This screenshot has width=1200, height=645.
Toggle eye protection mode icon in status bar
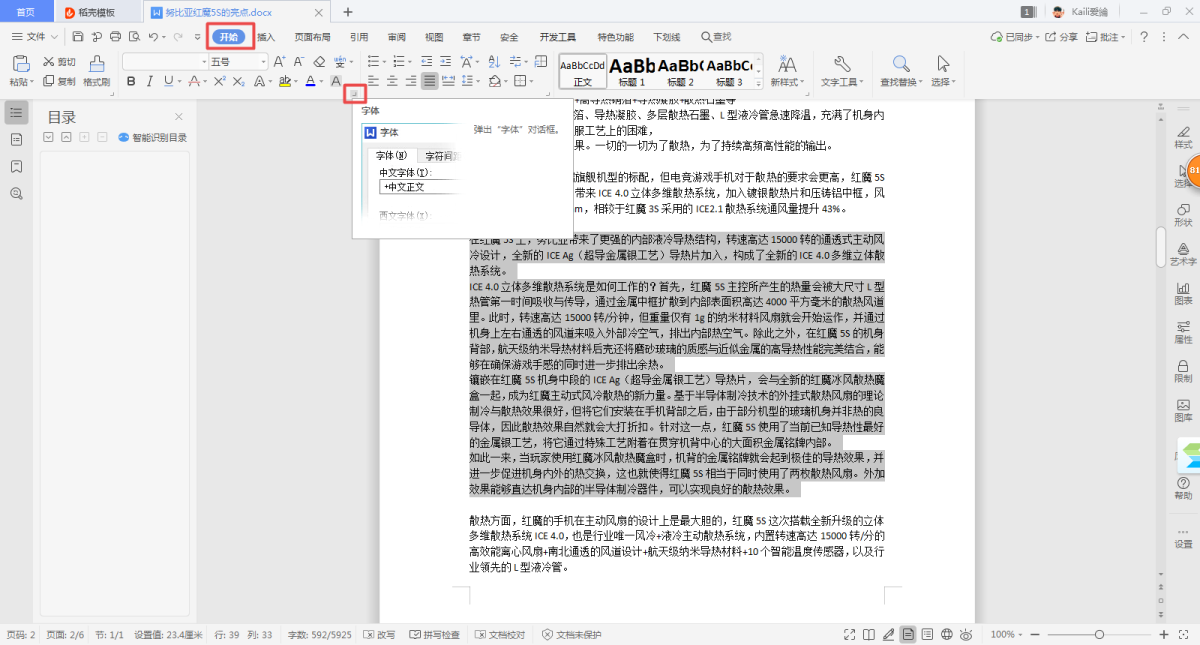[966, 634]
